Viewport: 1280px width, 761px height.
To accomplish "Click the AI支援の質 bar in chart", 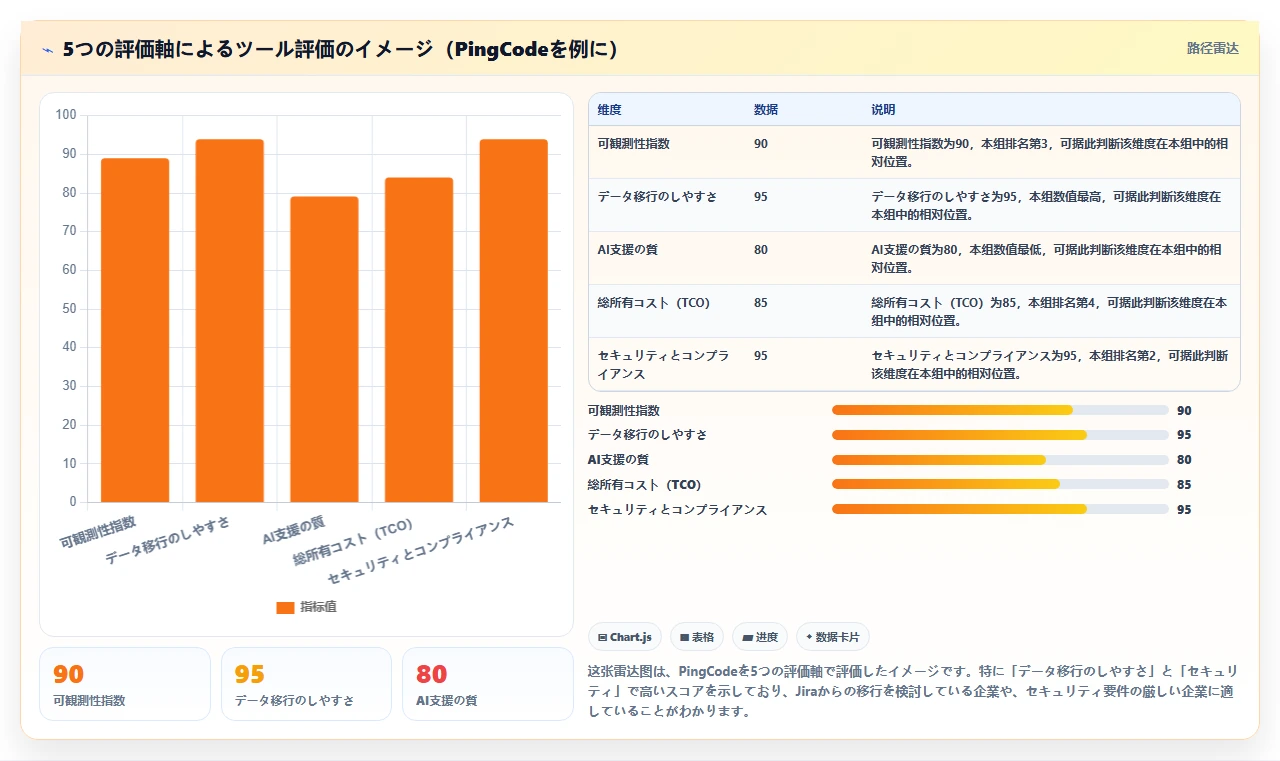I will tap(324, 349).
